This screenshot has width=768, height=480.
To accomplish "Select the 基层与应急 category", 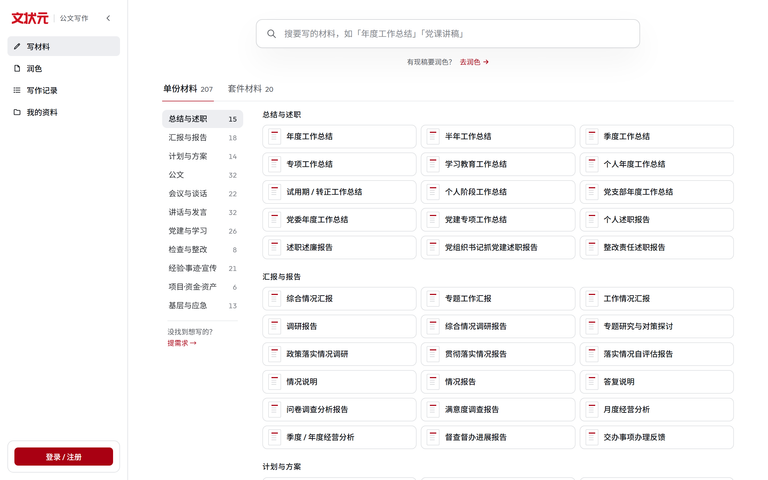I will coord(202,305).
